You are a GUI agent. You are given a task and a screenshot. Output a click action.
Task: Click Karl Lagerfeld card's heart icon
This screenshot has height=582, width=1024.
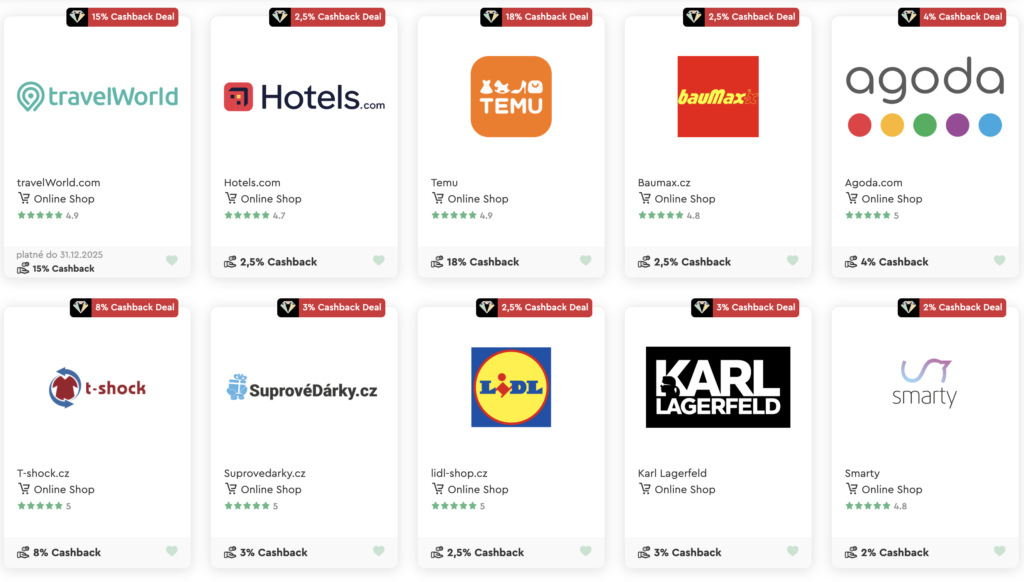point(793,551)
